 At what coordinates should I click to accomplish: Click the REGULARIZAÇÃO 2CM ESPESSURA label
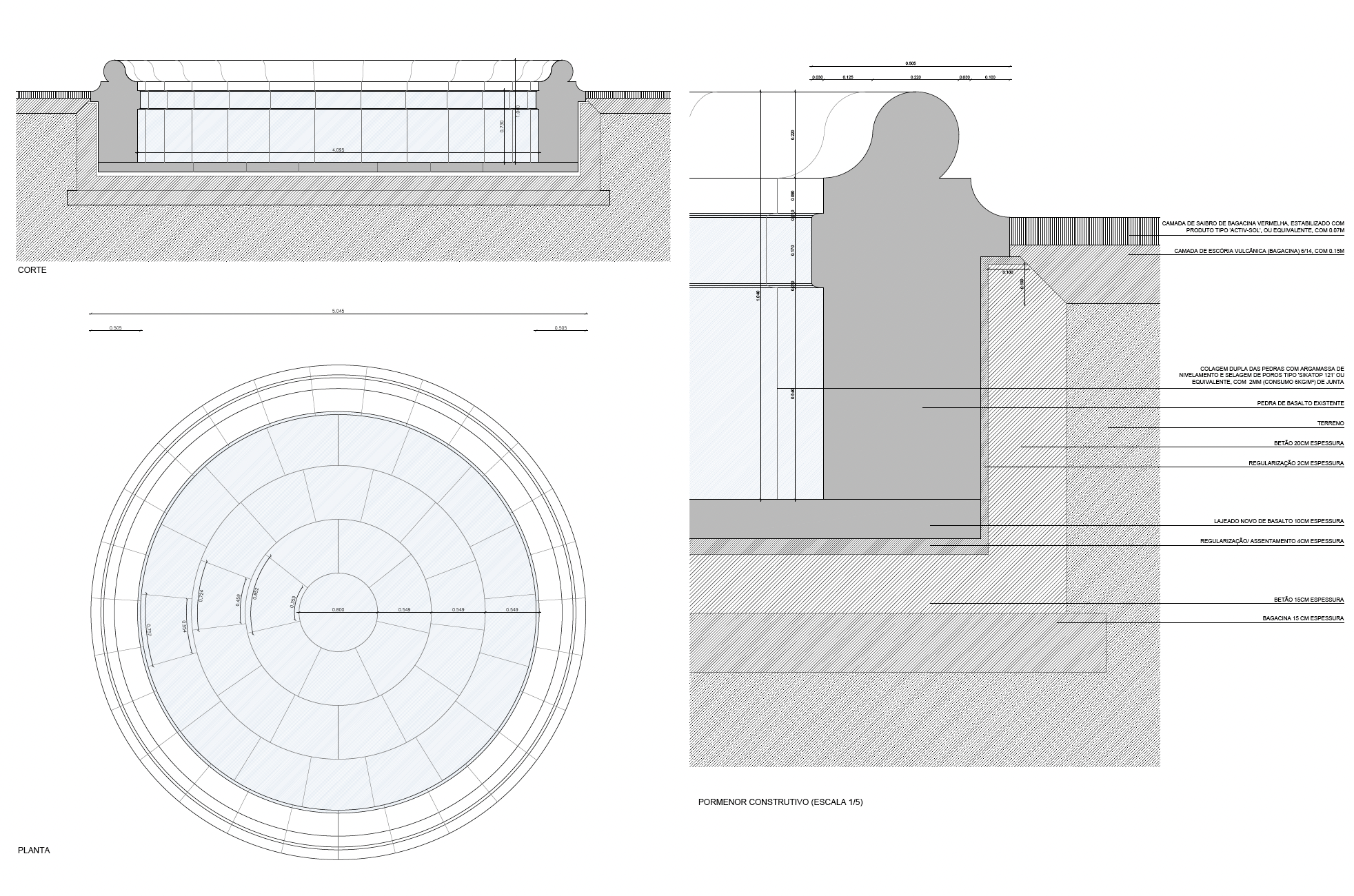pos(1296,463)
